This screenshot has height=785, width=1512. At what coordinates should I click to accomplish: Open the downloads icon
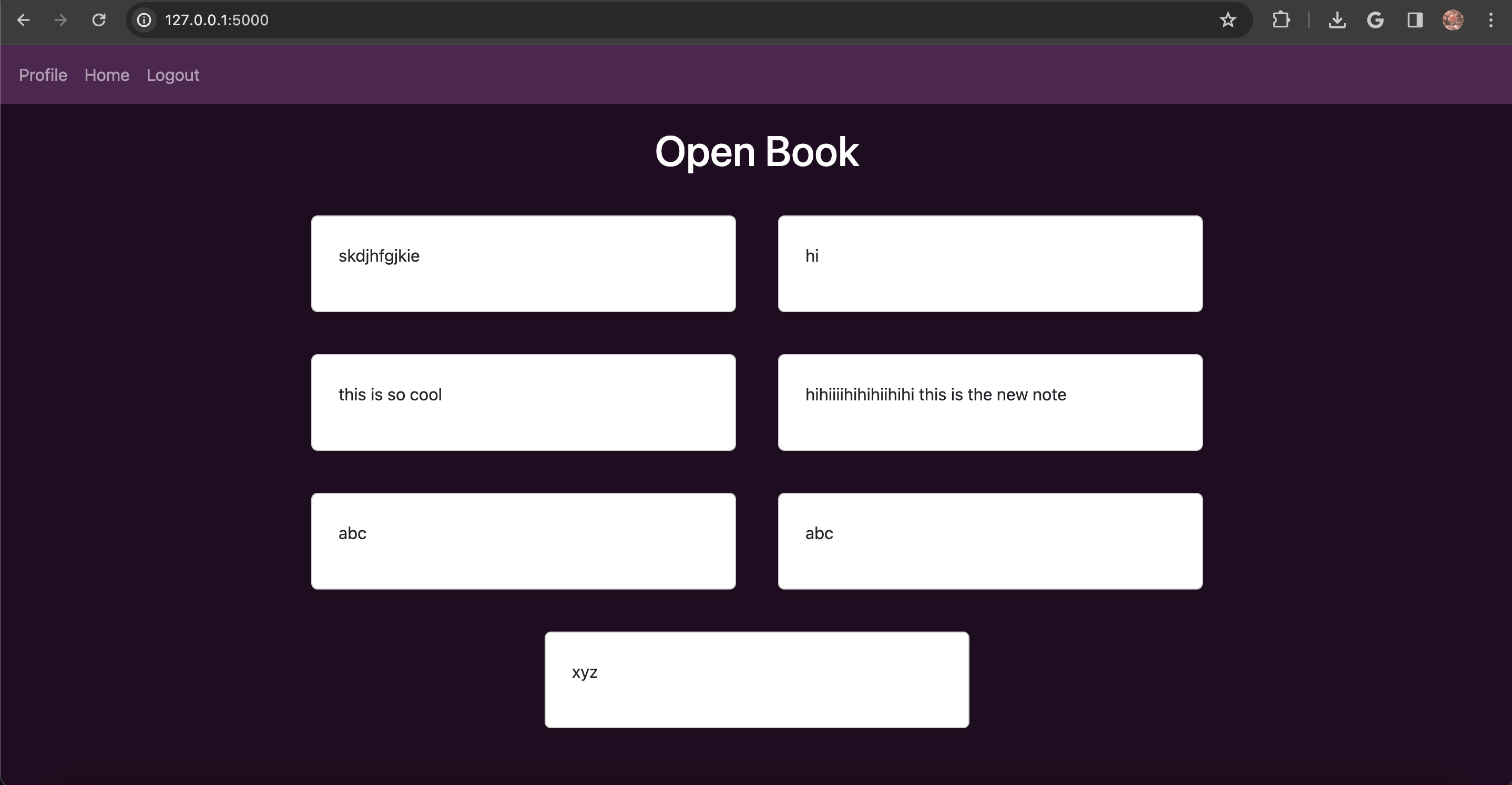coord(1337,20)
